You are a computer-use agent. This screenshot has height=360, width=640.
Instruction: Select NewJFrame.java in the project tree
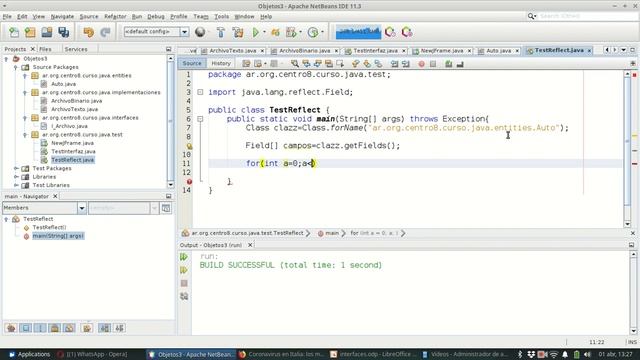[72, 143]
